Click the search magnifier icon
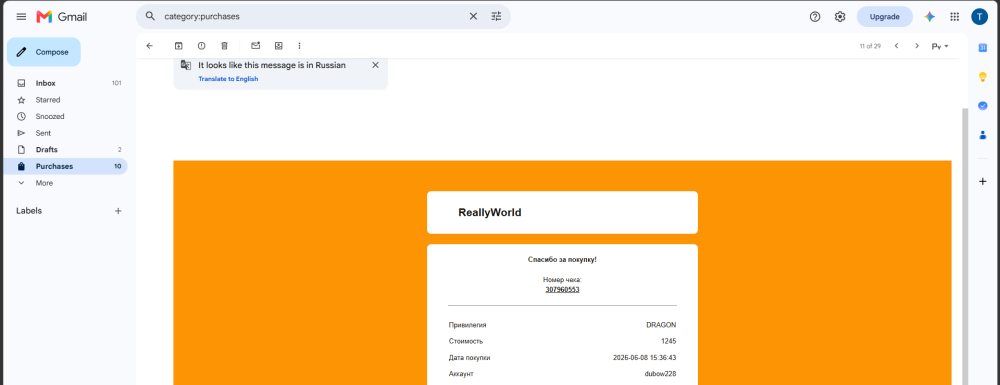 tap(151, 17)
